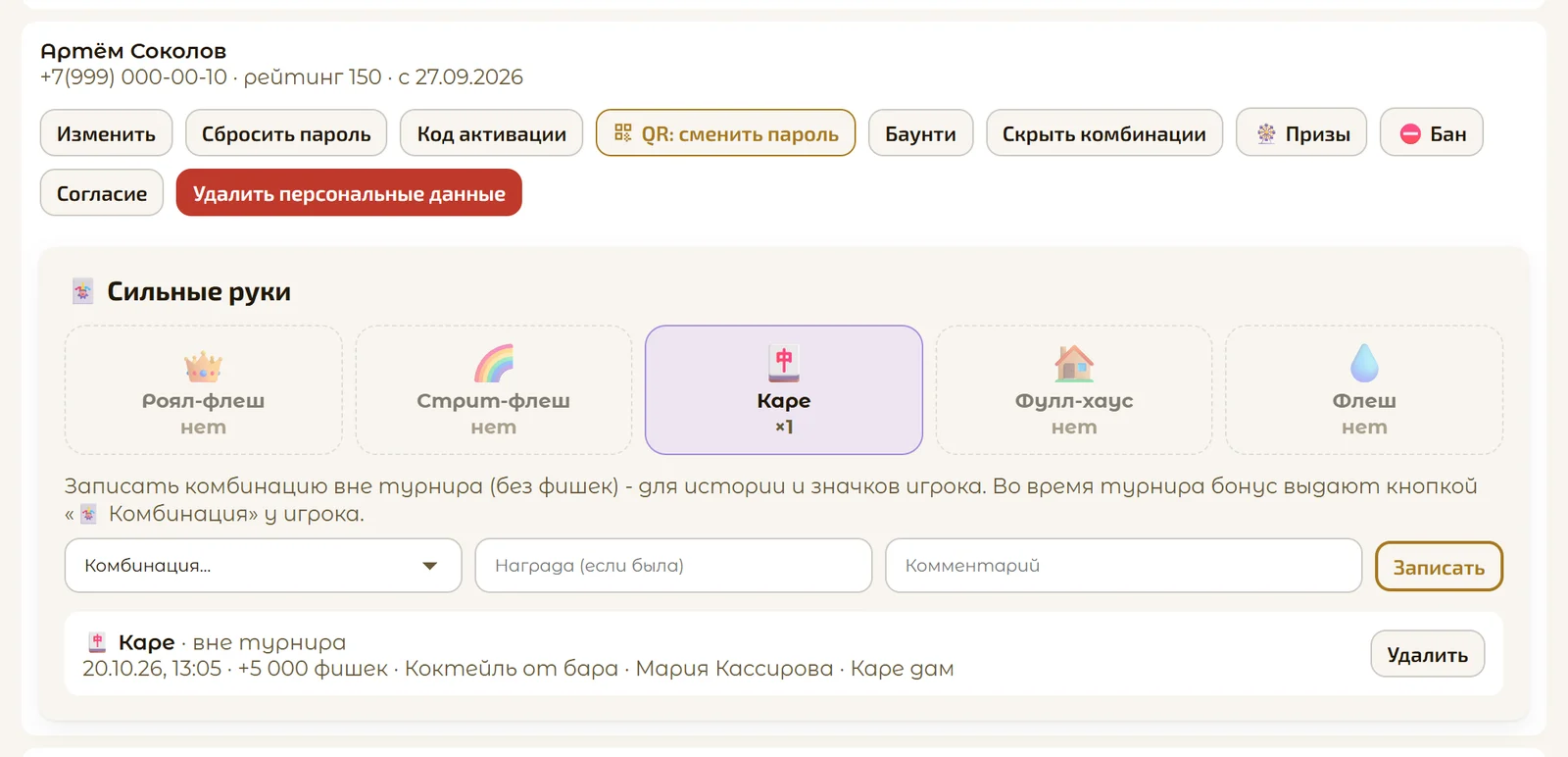1568x757 pixels.
Task: Click the prize wheel icon on Призы
Action: (1267, 133)
